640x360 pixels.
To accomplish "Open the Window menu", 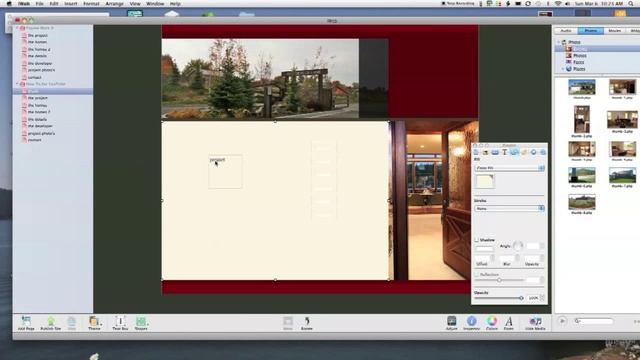I will [x=155, y=4].
